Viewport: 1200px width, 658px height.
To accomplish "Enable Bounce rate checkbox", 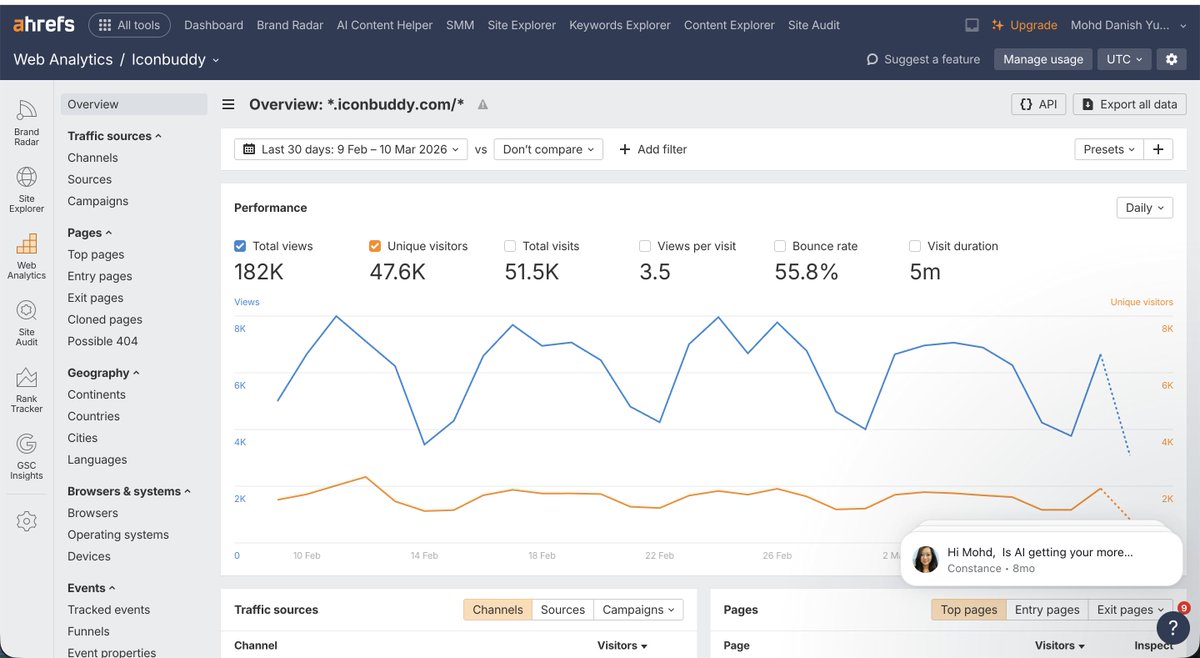I will click(x=780, y=246).
